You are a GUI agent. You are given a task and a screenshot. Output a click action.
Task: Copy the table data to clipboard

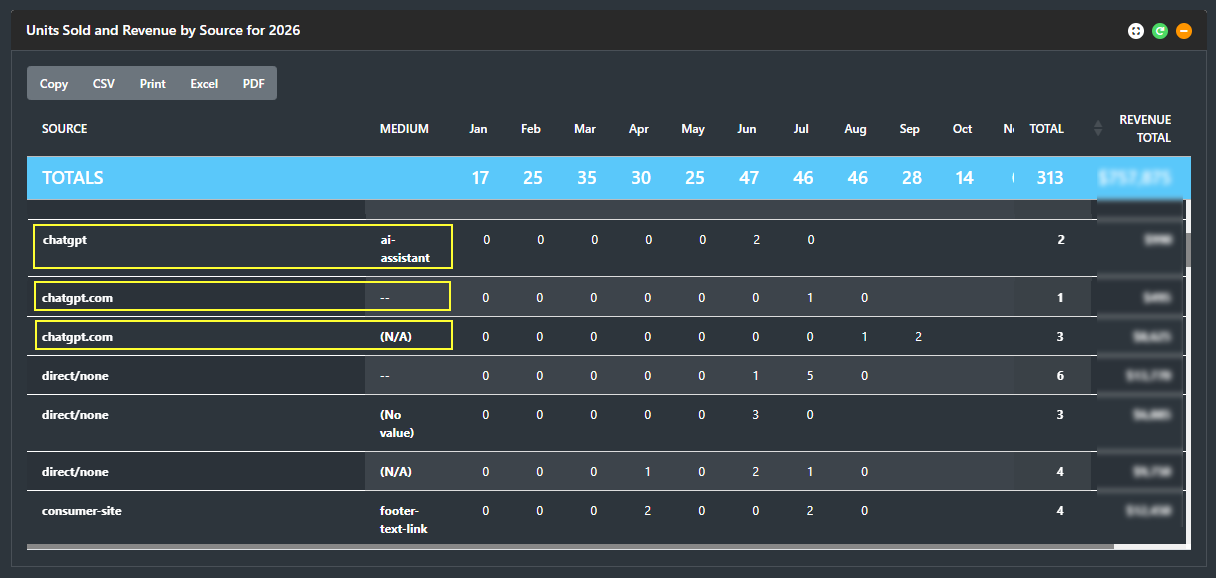pos(54,84)
